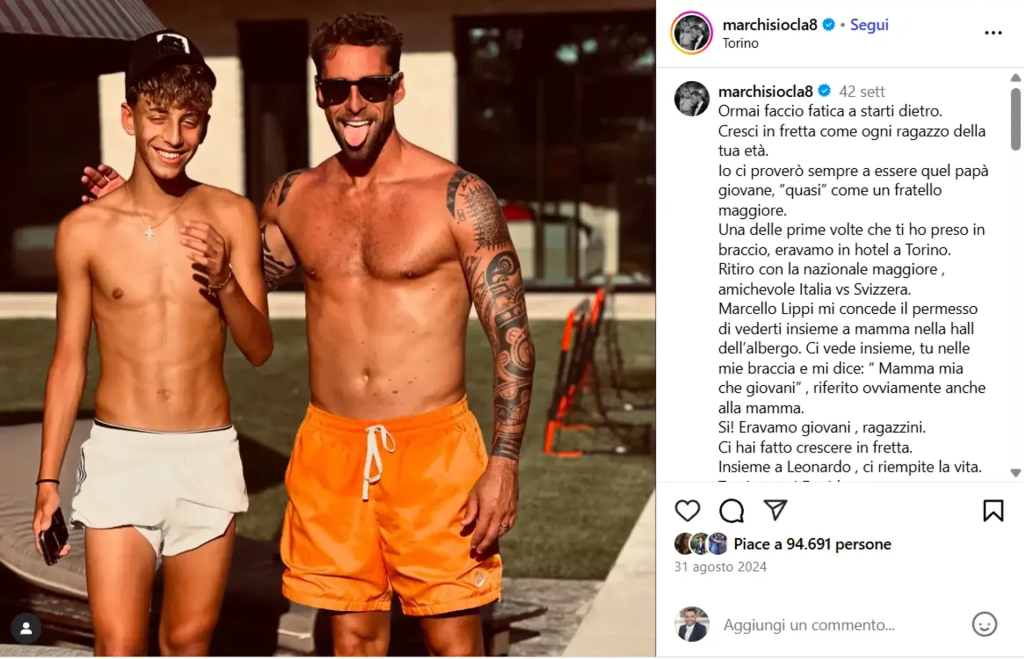Open marchisiocla8 profile from header username
This screenshot has width=1024, height=659.
click(769, 25)
